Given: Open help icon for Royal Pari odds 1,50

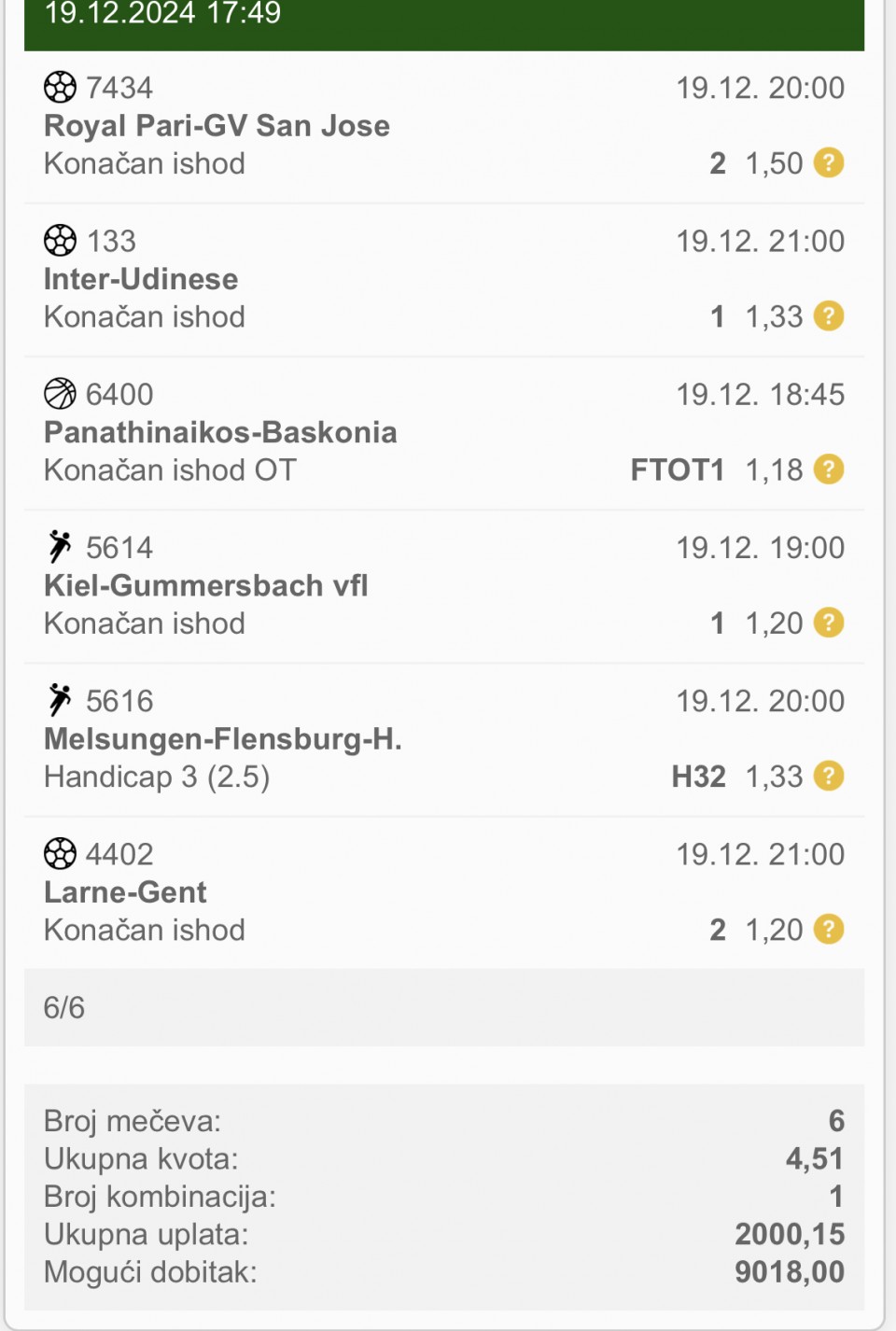Looking at the screenshot, I should [x=829, y=162].
